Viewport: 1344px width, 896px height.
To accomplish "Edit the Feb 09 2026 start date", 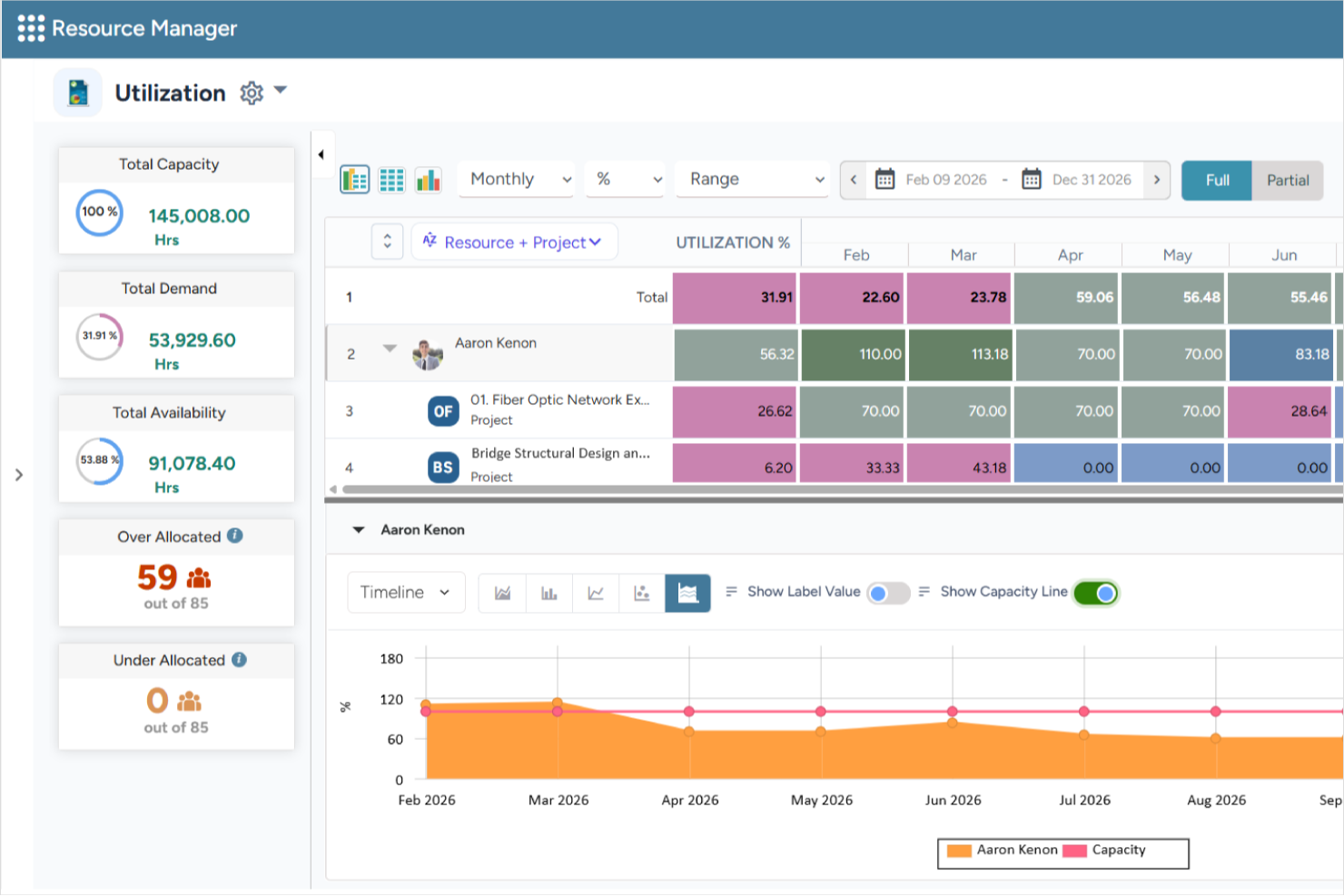I will point(946,180).
